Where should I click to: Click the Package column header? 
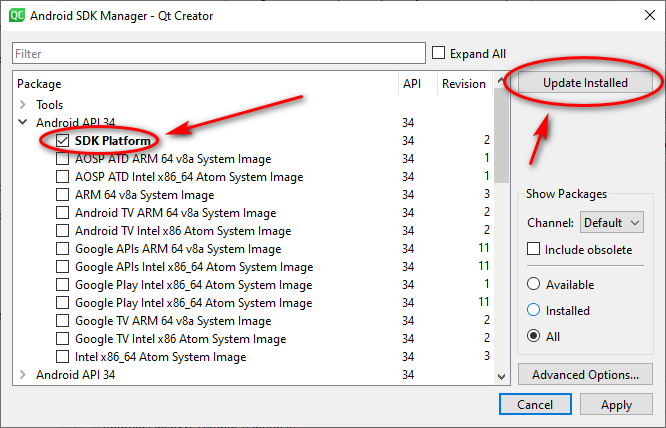point(39,84)
